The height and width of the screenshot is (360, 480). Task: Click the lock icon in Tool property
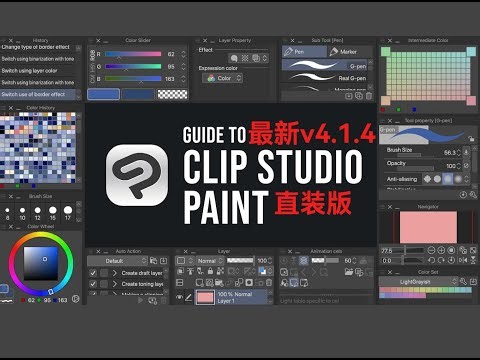[471, 138]
